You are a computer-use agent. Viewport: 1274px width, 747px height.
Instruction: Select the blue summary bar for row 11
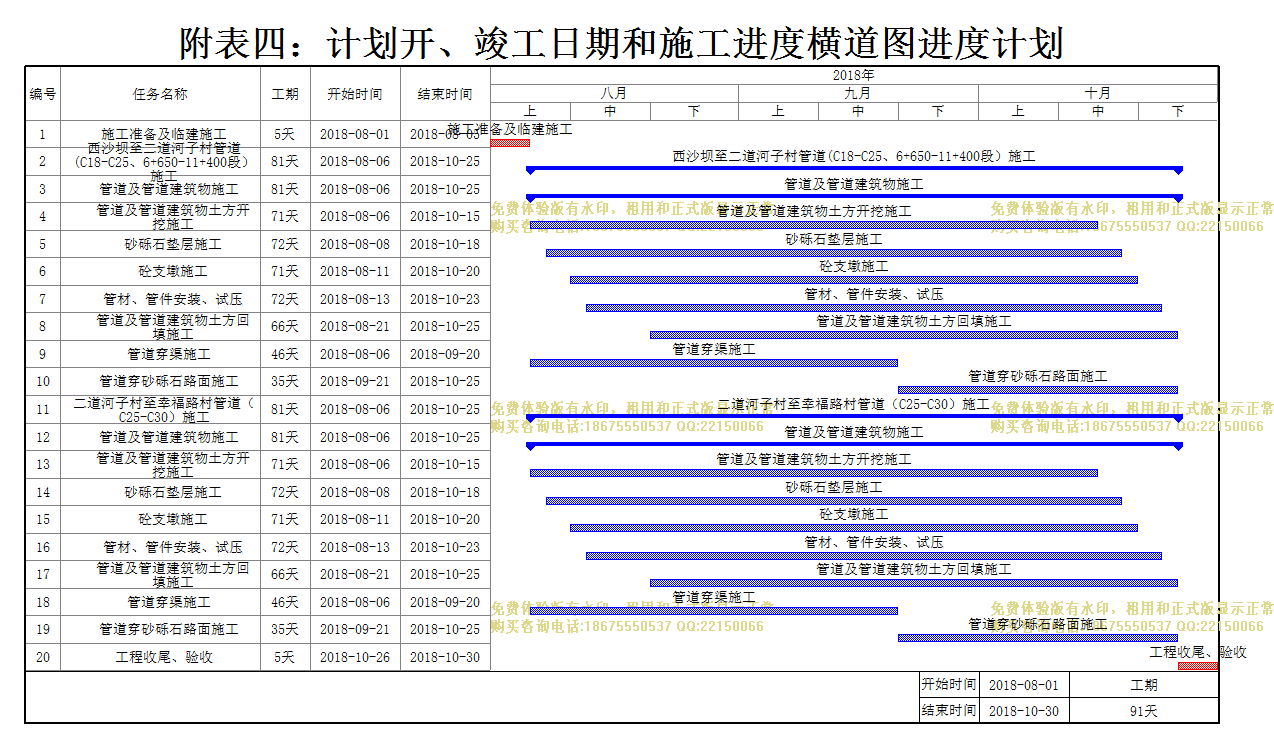(854, 417)
